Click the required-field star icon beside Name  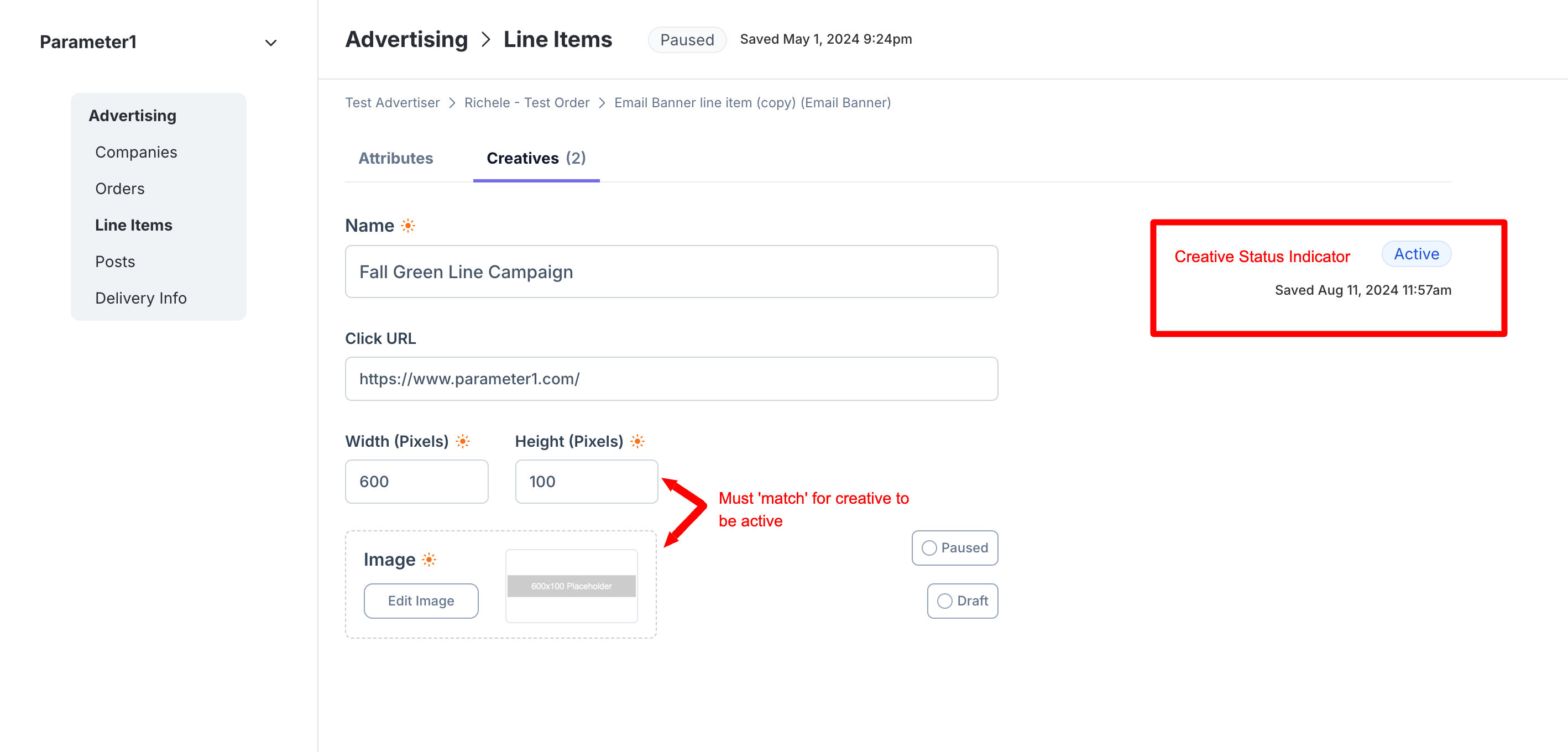tap(408, 226)
